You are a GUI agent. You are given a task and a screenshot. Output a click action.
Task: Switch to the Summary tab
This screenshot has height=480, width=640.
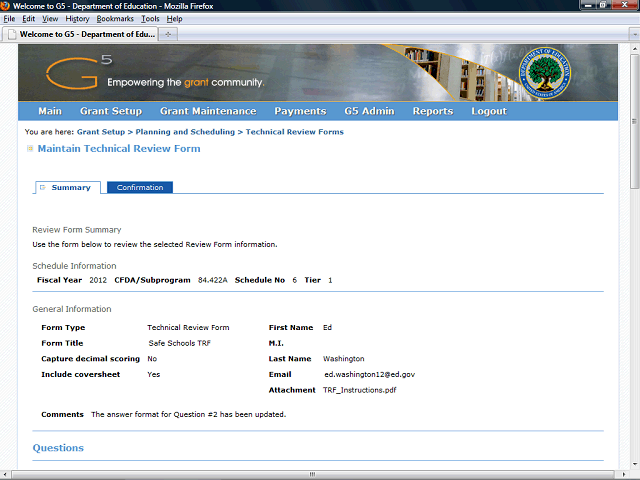coord(67,187)
